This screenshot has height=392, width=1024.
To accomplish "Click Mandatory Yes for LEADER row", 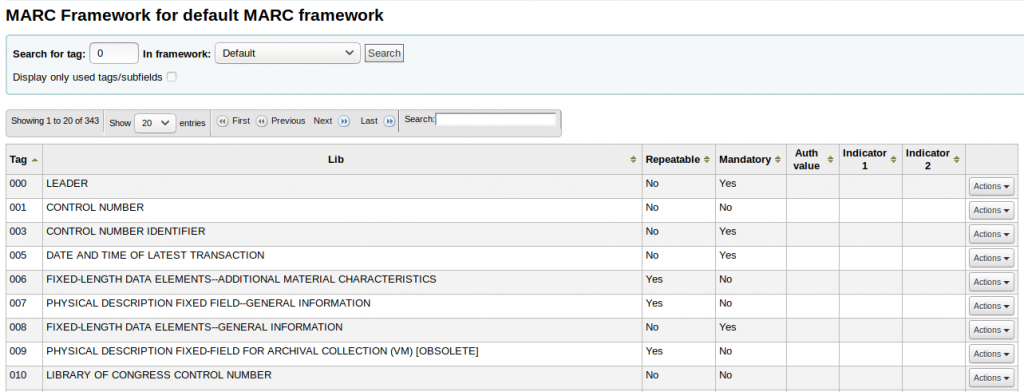I will (x=728, y=184).
